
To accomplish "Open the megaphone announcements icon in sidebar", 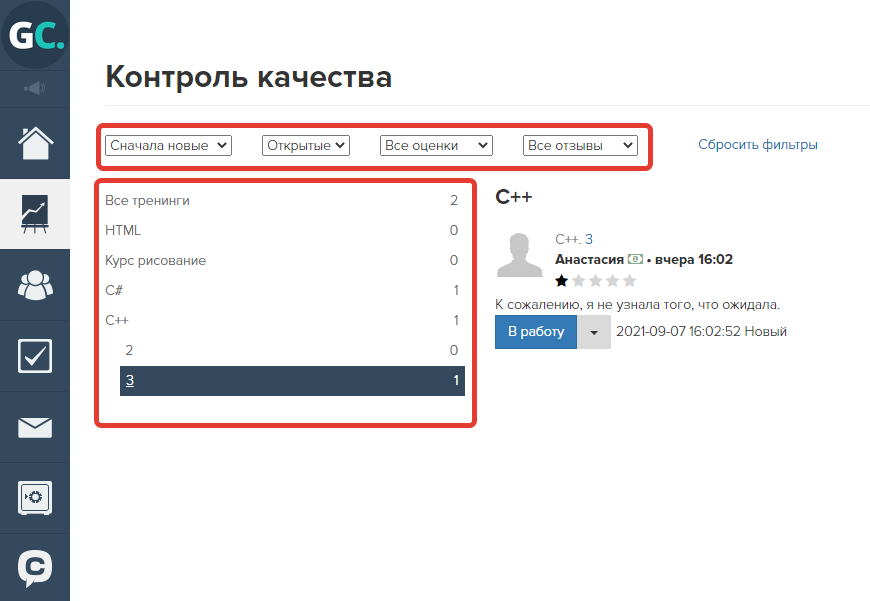I will [x=34, y=88].
